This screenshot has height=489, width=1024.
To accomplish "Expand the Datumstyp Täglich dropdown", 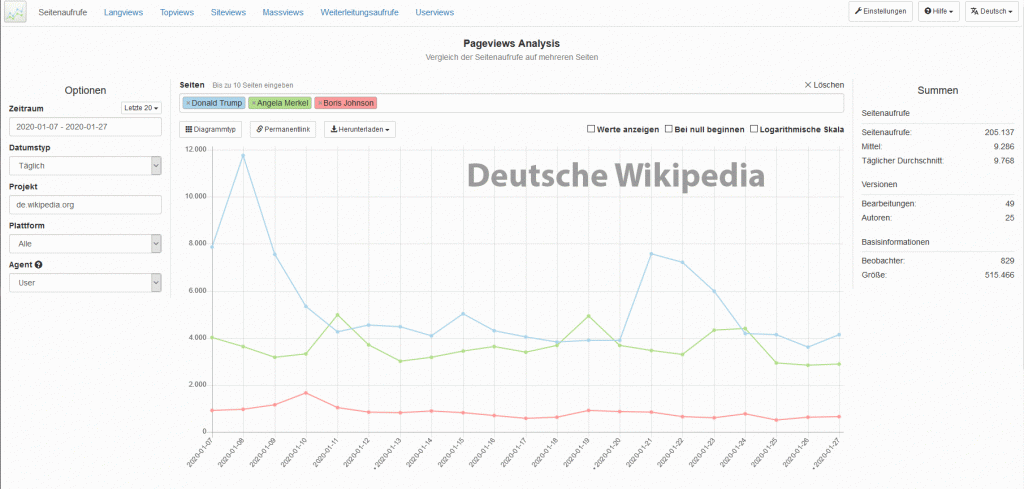I will (85, 166).
